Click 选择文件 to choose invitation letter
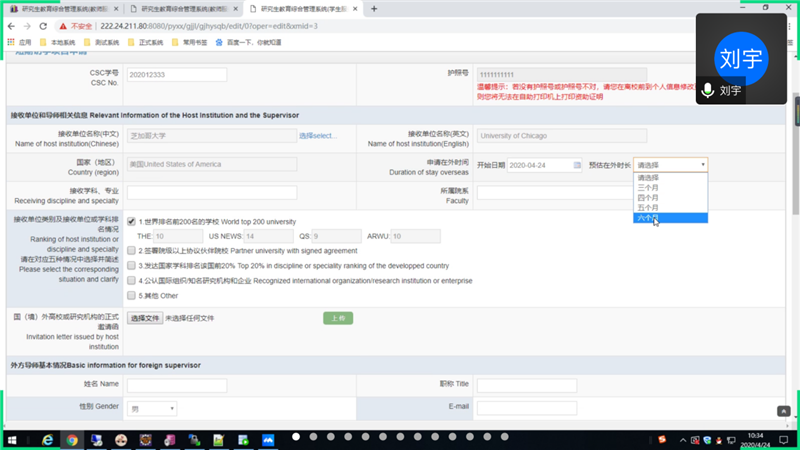This screenshot has width=800, height=450. [x=145, y=318]
